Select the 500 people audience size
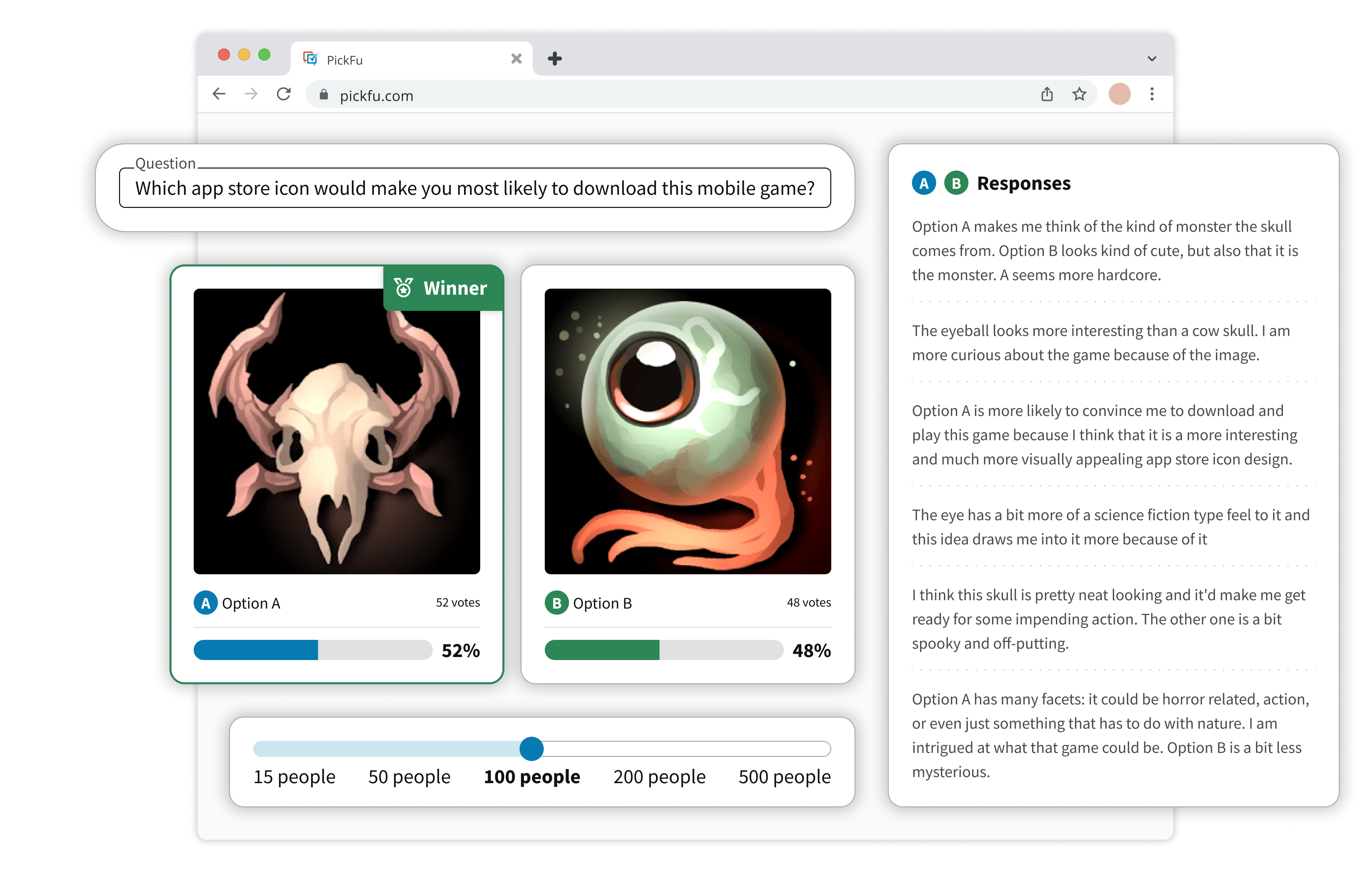The height and width of the screenshot is (872, 1372). point(784,776)
